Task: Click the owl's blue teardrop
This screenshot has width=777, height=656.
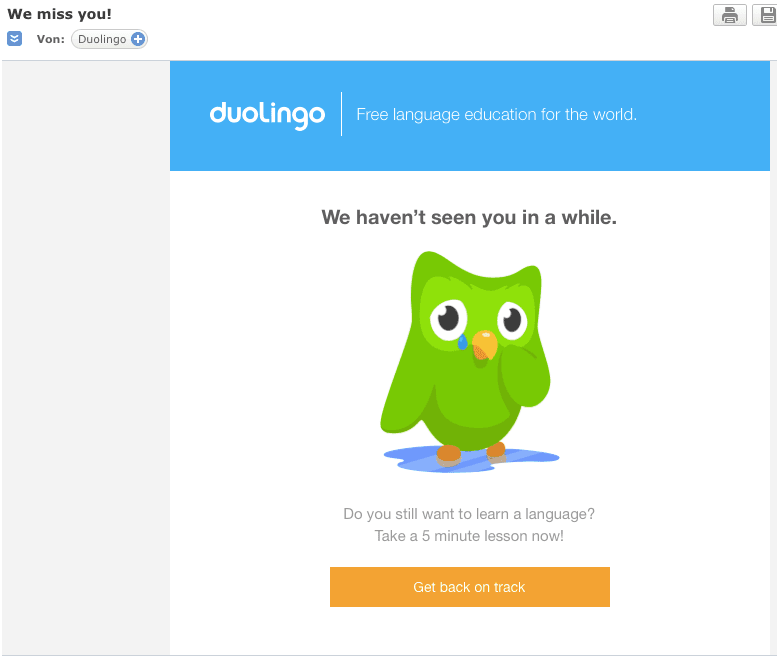Action: [x=462, y=342]
